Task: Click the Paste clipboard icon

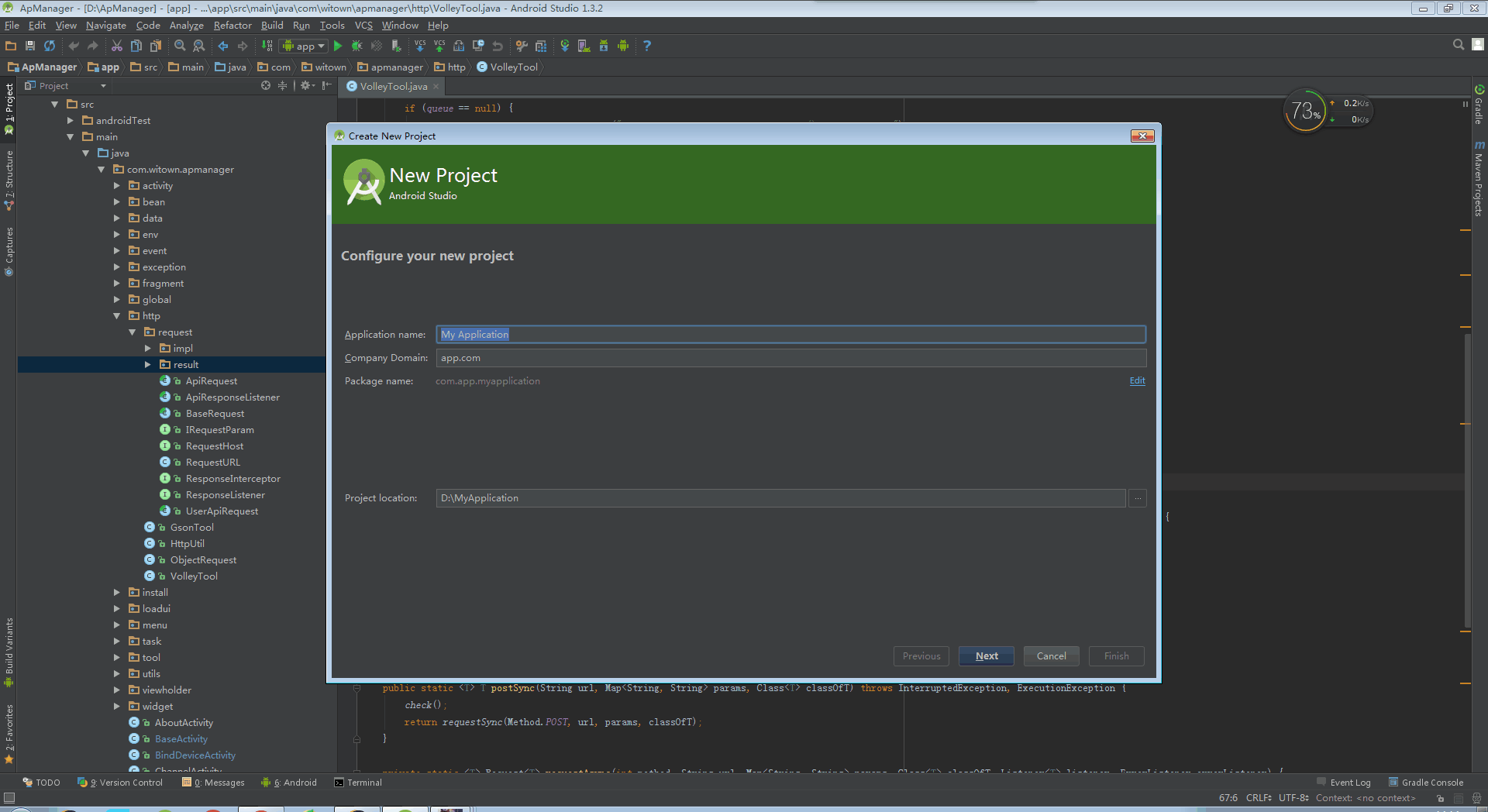Action: (156, 46)
